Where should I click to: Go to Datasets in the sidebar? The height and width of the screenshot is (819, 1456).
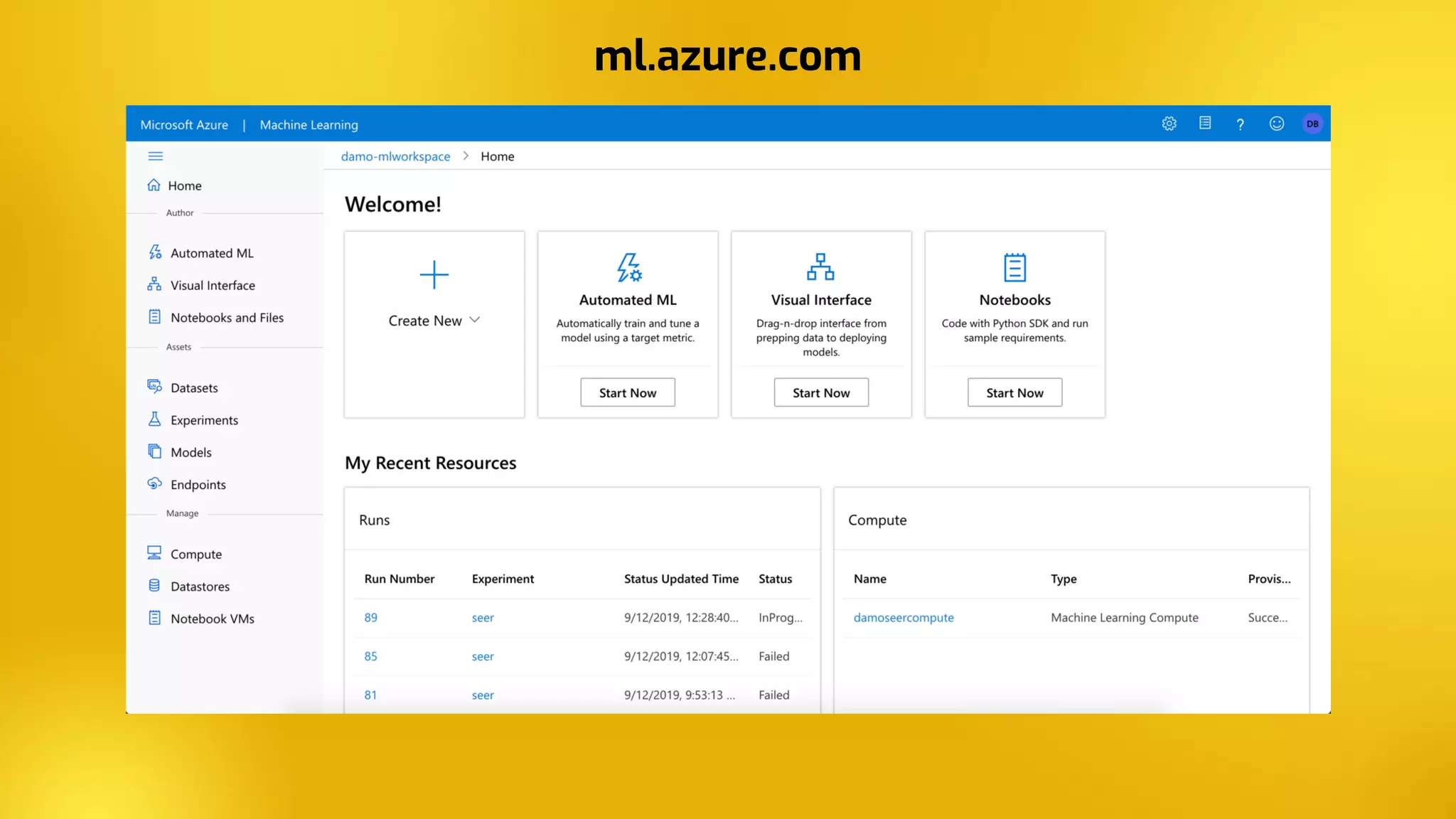pos(194,387)
